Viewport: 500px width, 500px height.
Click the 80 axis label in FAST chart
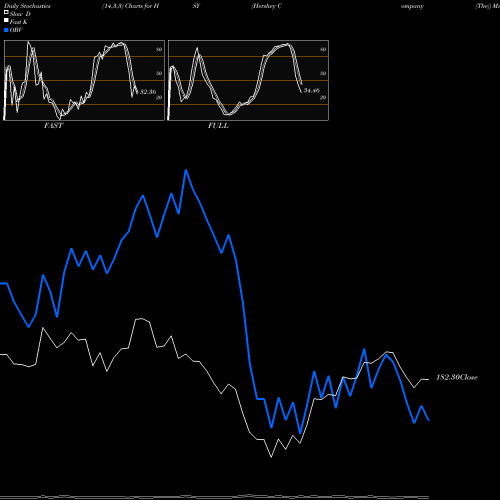click(159, 49)
